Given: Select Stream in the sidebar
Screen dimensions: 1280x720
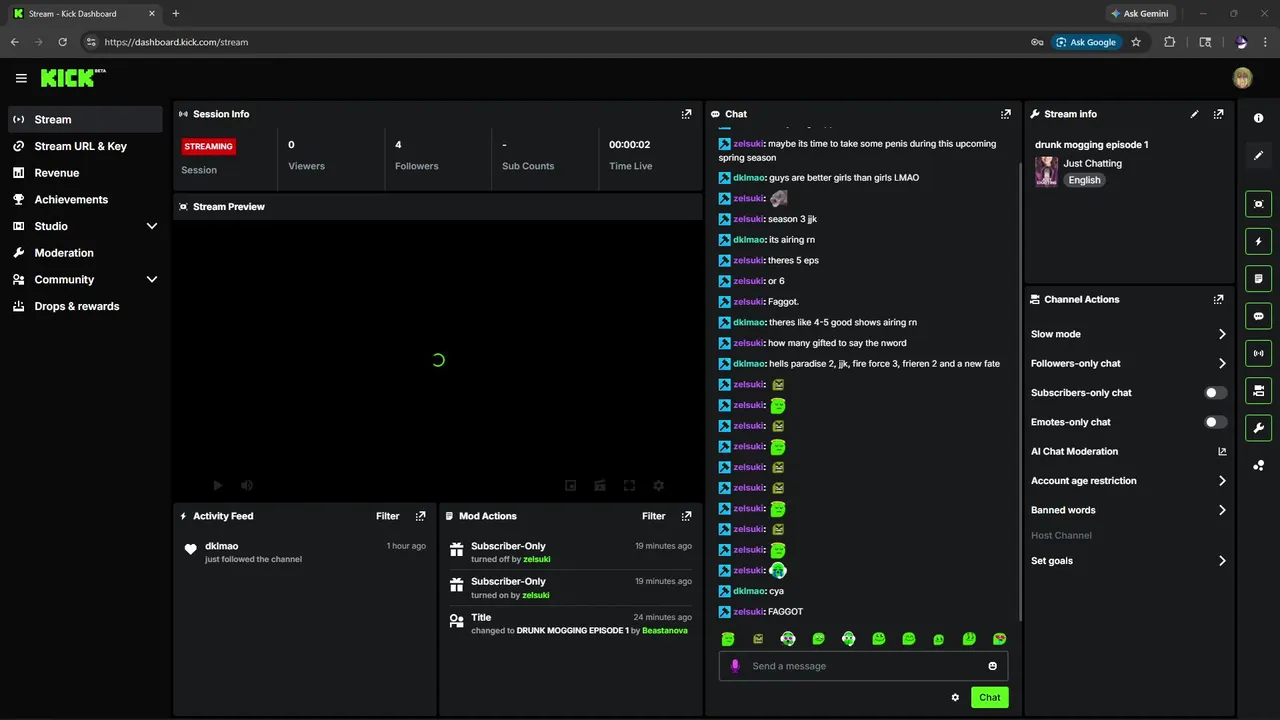Looking at the screenshot, I should point(85,119).
